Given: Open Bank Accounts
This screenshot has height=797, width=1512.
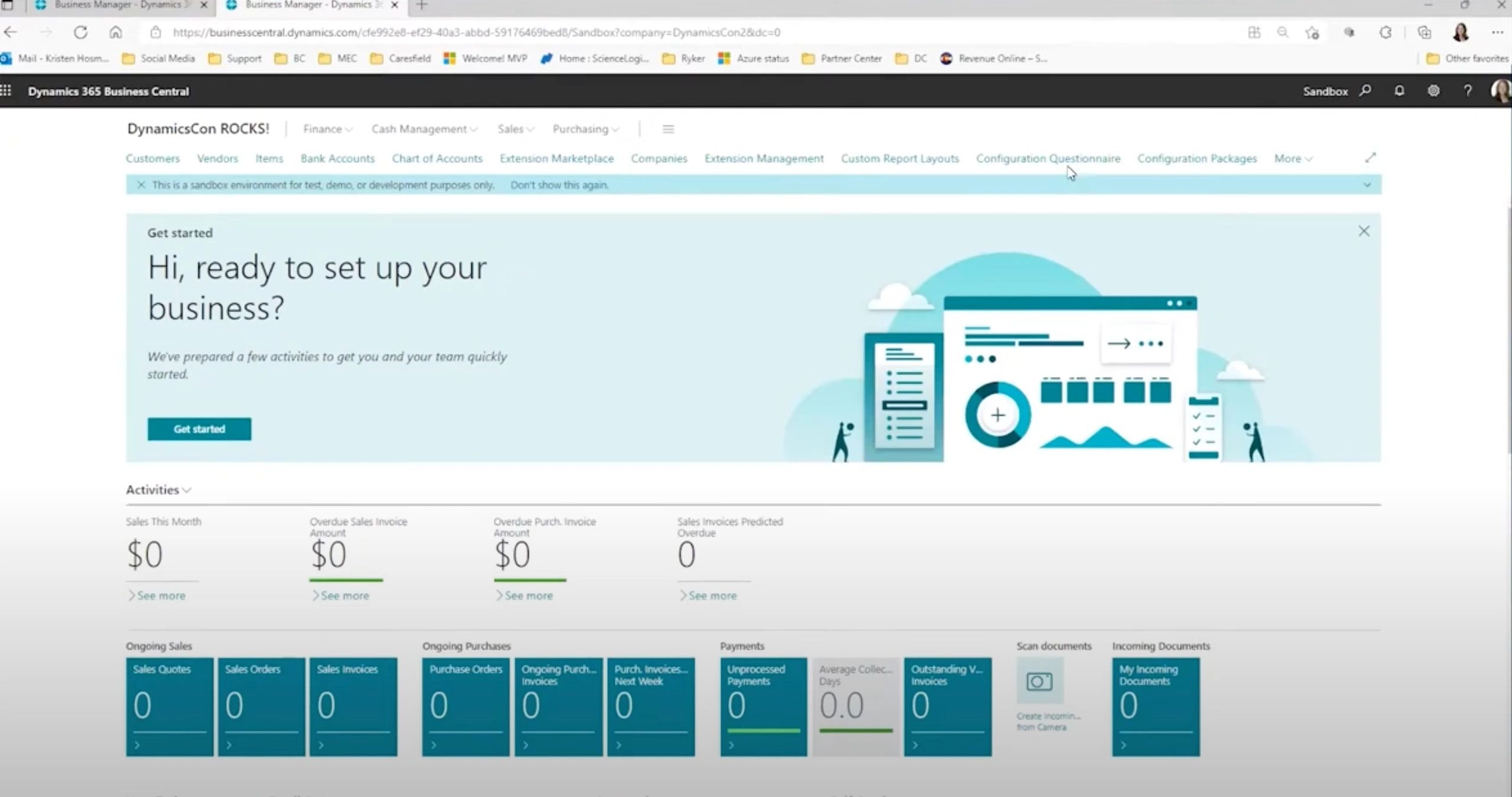Looking at the screenshot, I should 338,158.
